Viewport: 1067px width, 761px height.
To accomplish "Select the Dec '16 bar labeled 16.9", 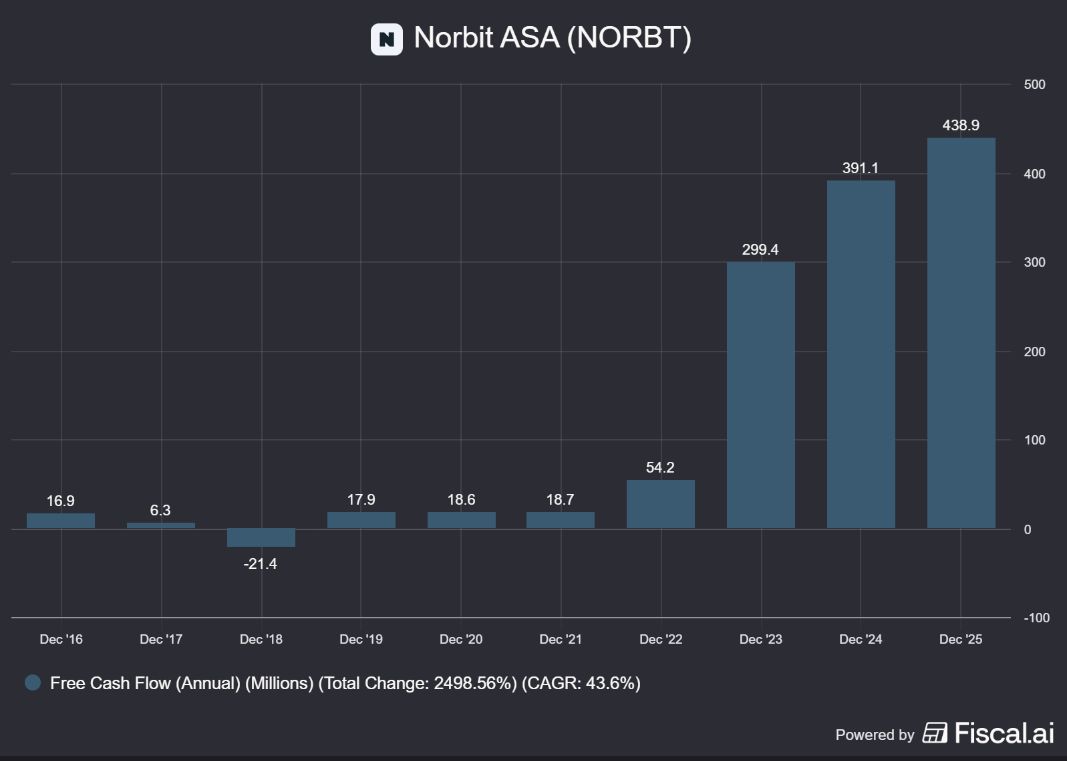I will pyautogui.click(x=61, y=521).
